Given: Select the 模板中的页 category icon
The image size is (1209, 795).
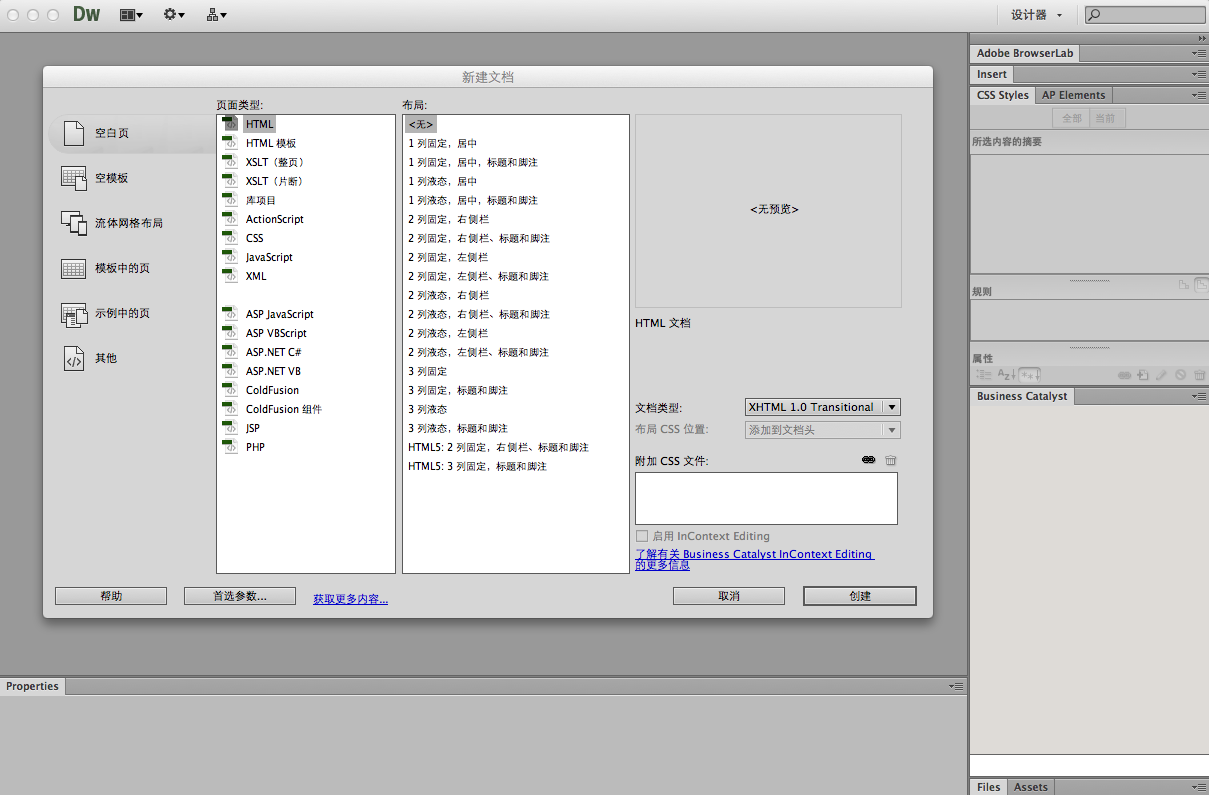Looking at the screenshot, I should pos(74,268).
